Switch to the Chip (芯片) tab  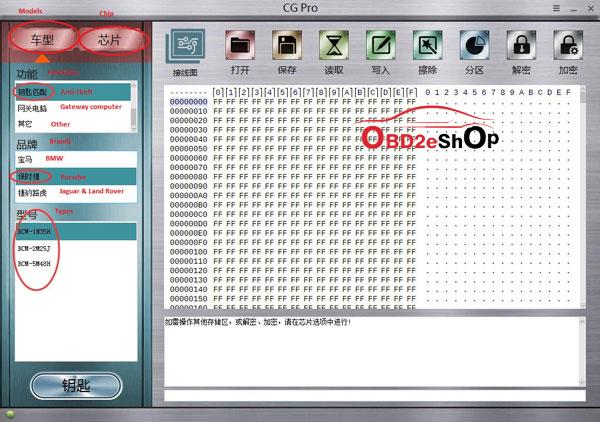click(x=109, y=39)
